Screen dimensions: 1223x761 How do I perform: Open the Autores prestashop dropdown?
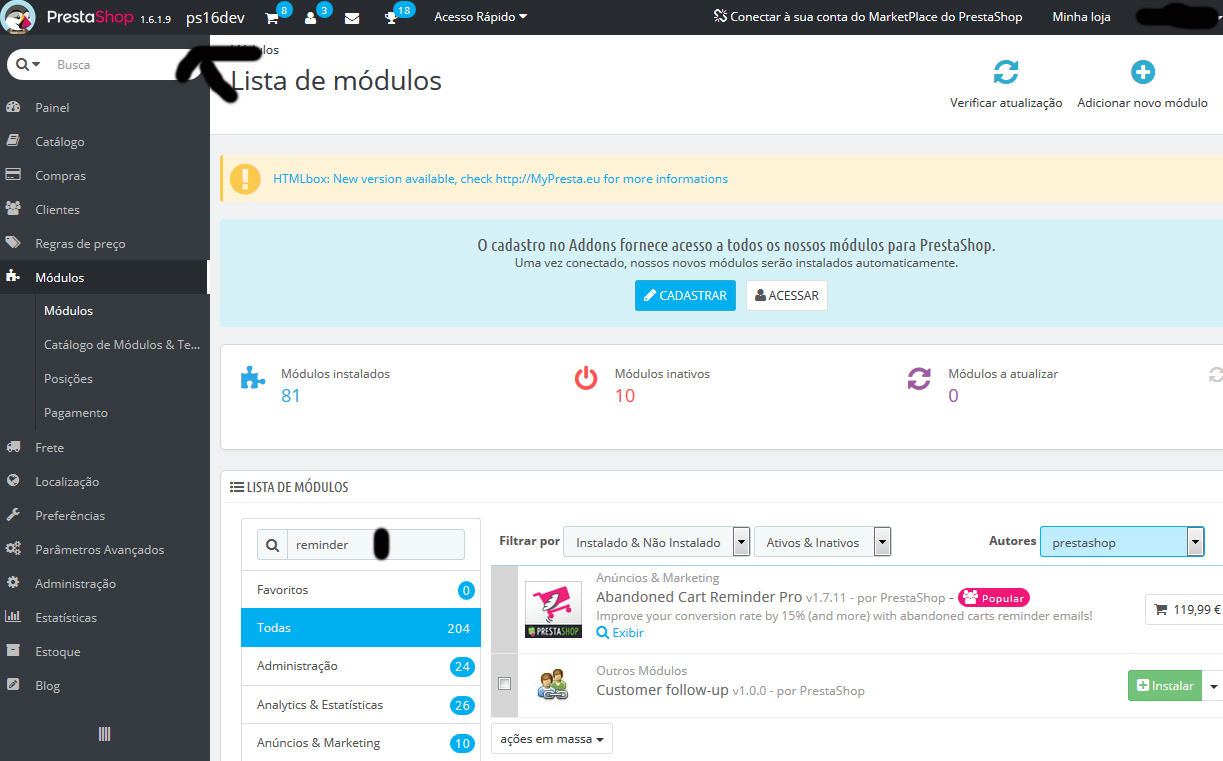pyautogui.click(x=1122, y=542)
